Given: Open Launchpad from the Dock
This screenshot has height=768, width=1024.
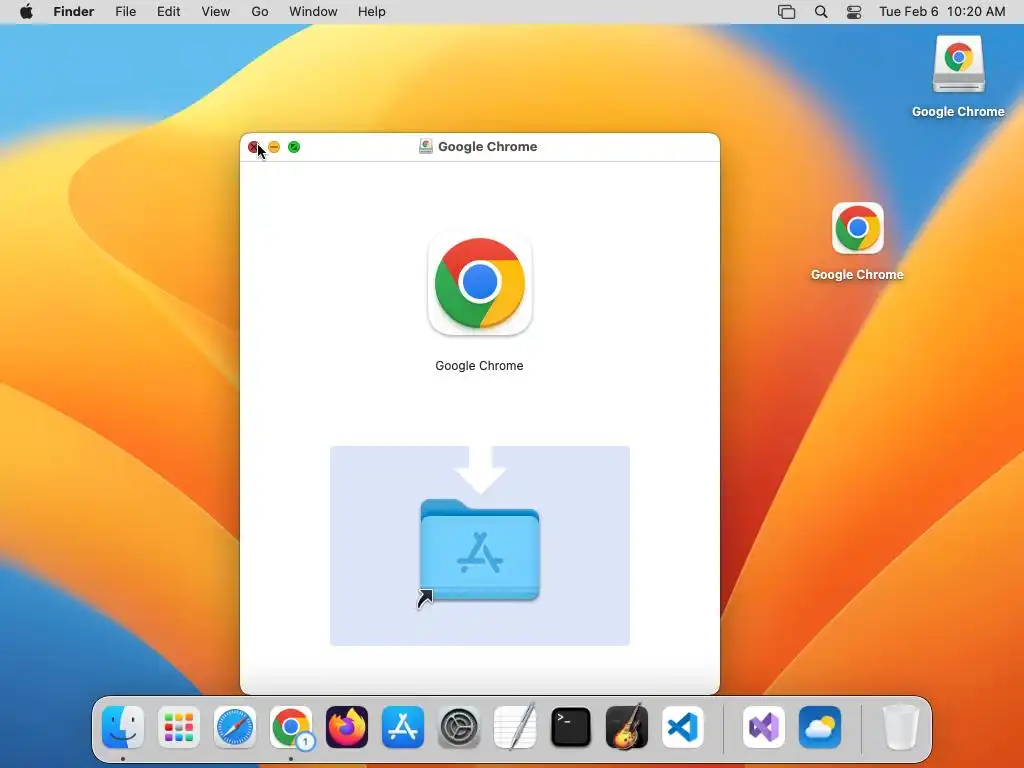Looking at the screenshot, I should point(179,727).
